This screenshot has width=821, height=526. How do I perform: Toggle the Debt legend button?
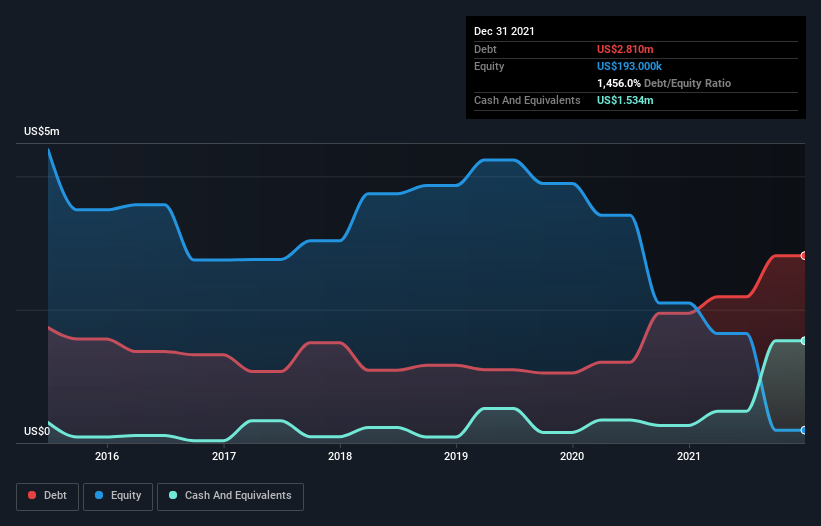(48, 496)
